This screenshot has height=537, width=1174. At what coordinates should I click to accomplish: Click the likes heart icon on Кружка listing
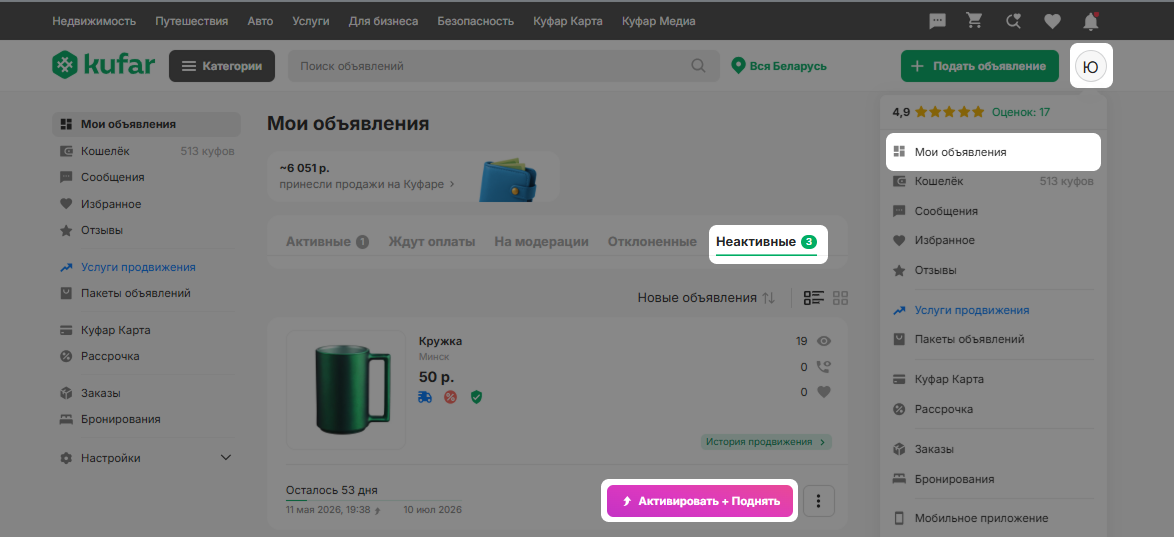point(824,392)
